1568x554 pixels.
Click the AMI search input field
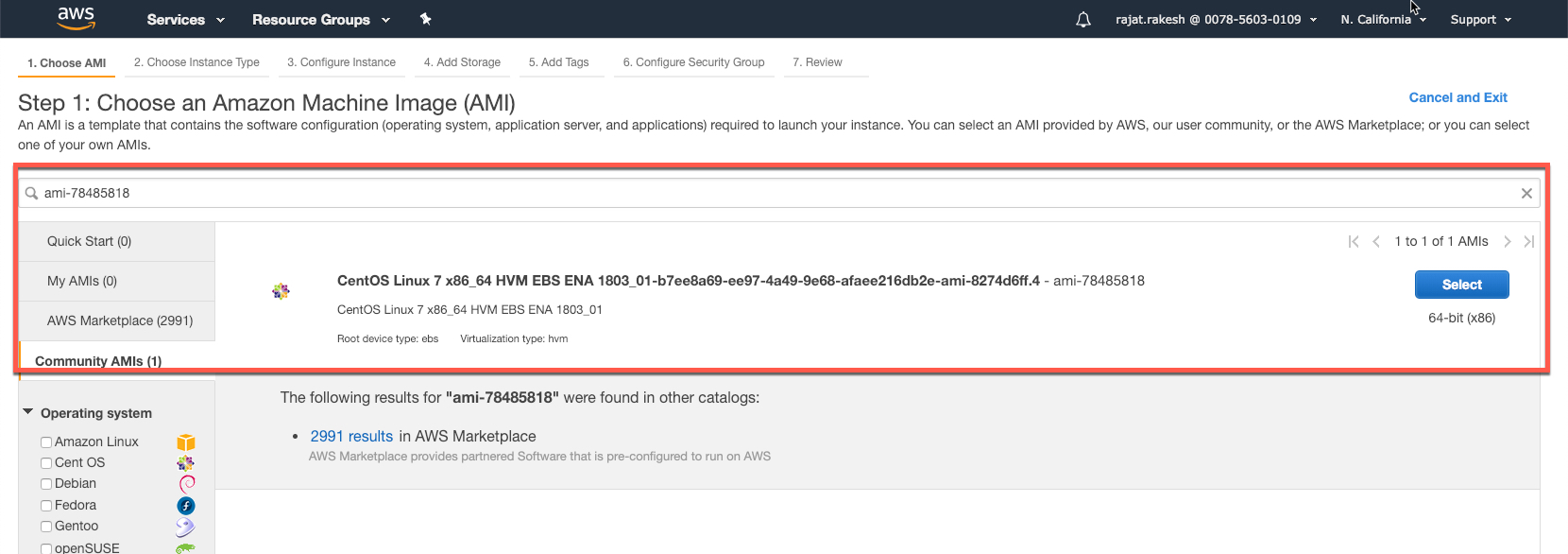pyautogui.click(x=779, y=193)
